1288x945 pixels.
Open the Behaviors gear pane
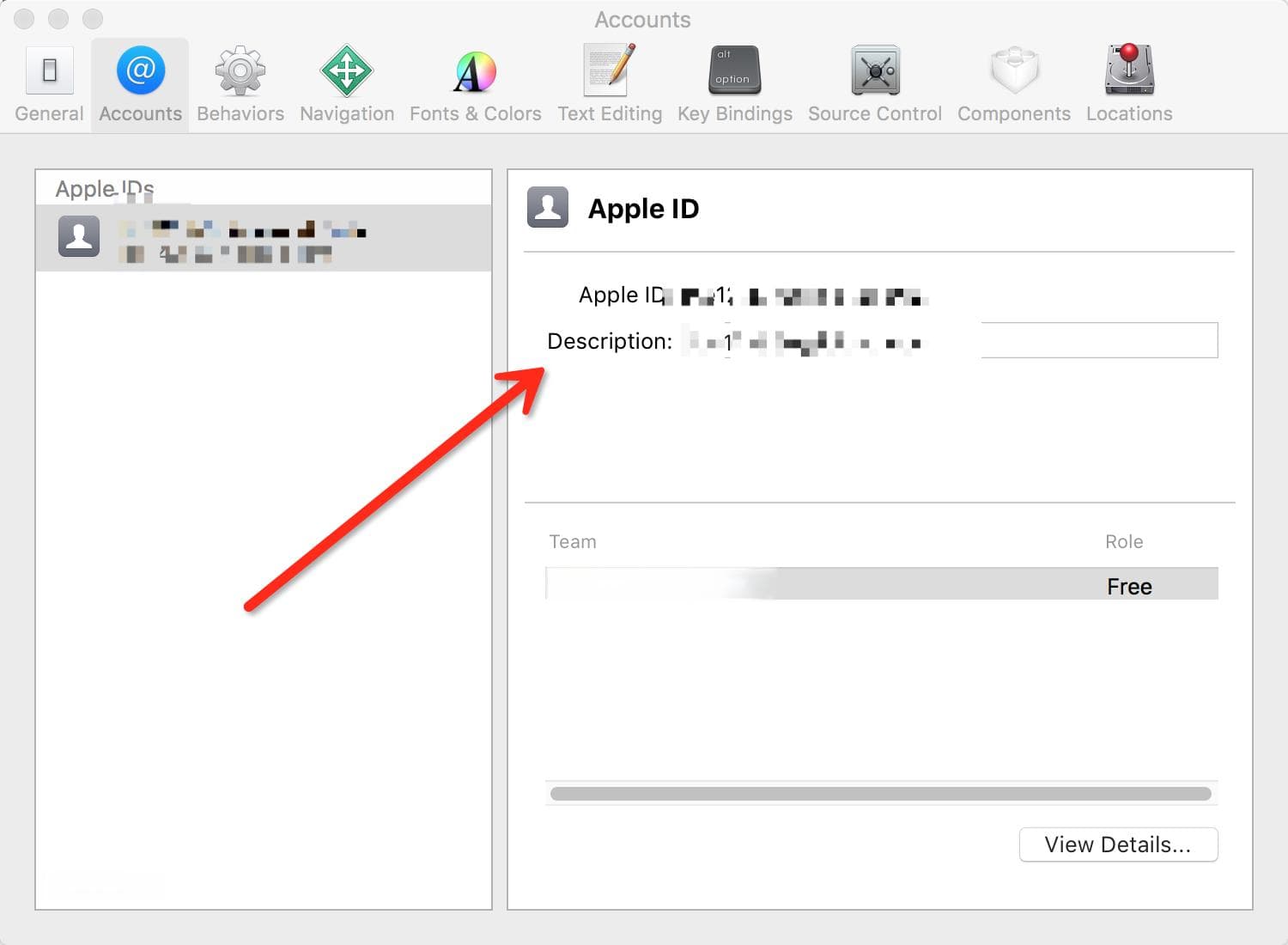point(240,84)
